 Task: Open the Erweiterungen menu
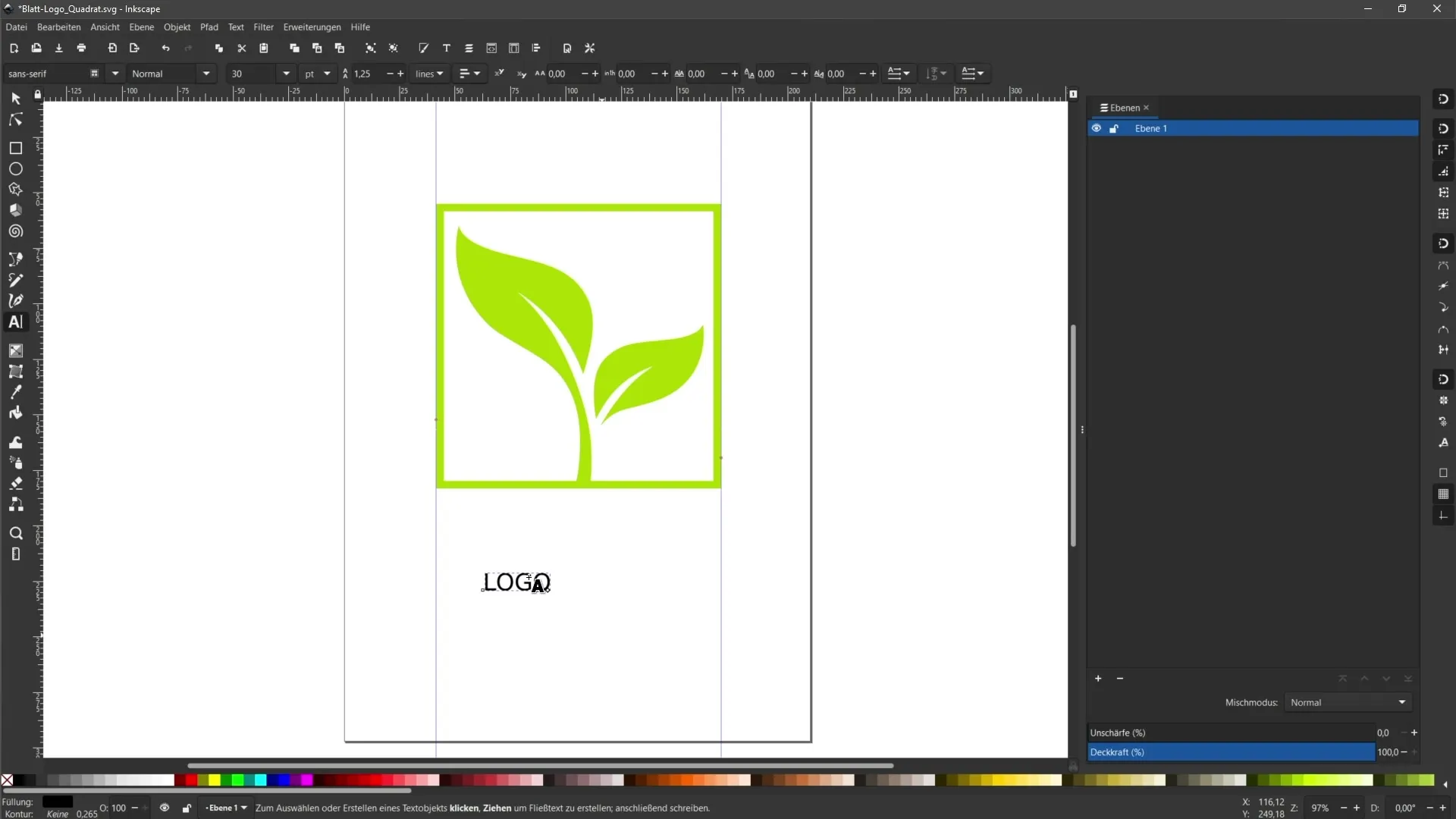pos(312,27)
